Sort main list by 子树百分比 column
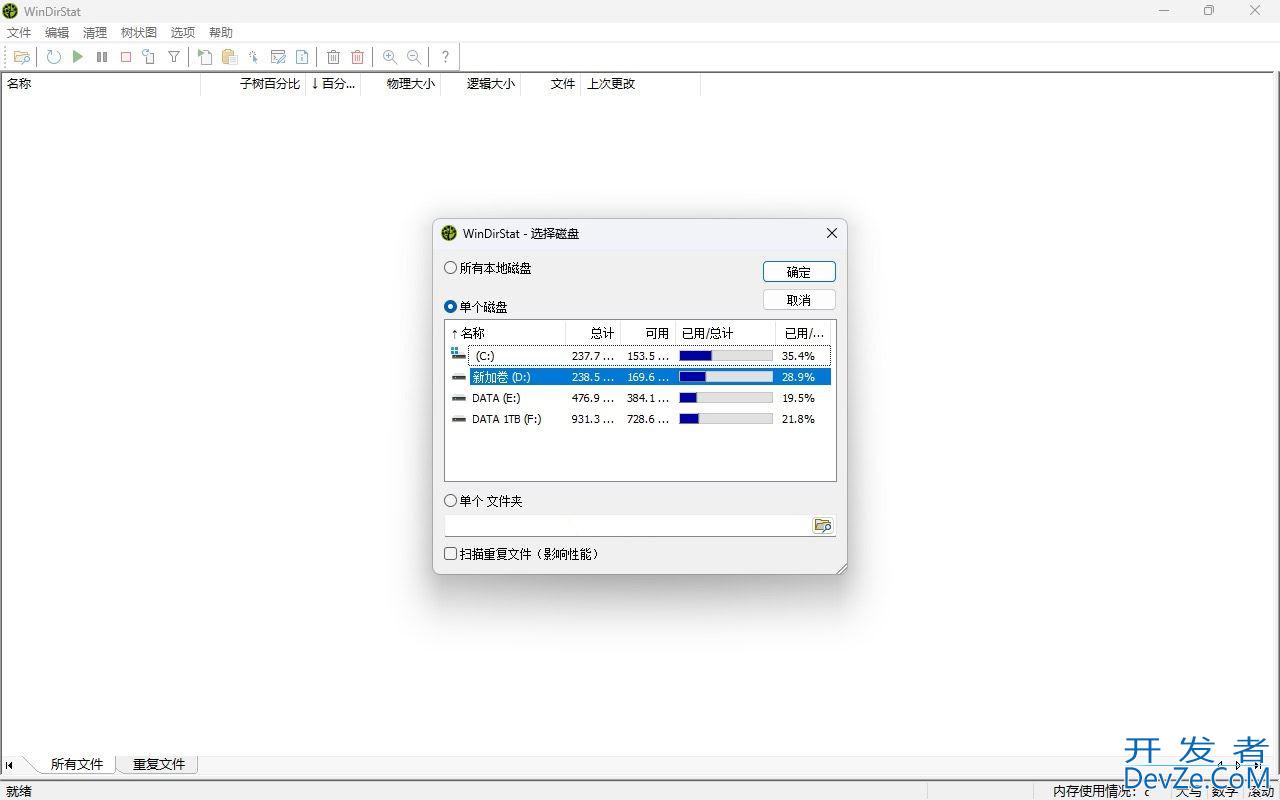Viewport: 1280px width, 800px height. click(253, 84)
